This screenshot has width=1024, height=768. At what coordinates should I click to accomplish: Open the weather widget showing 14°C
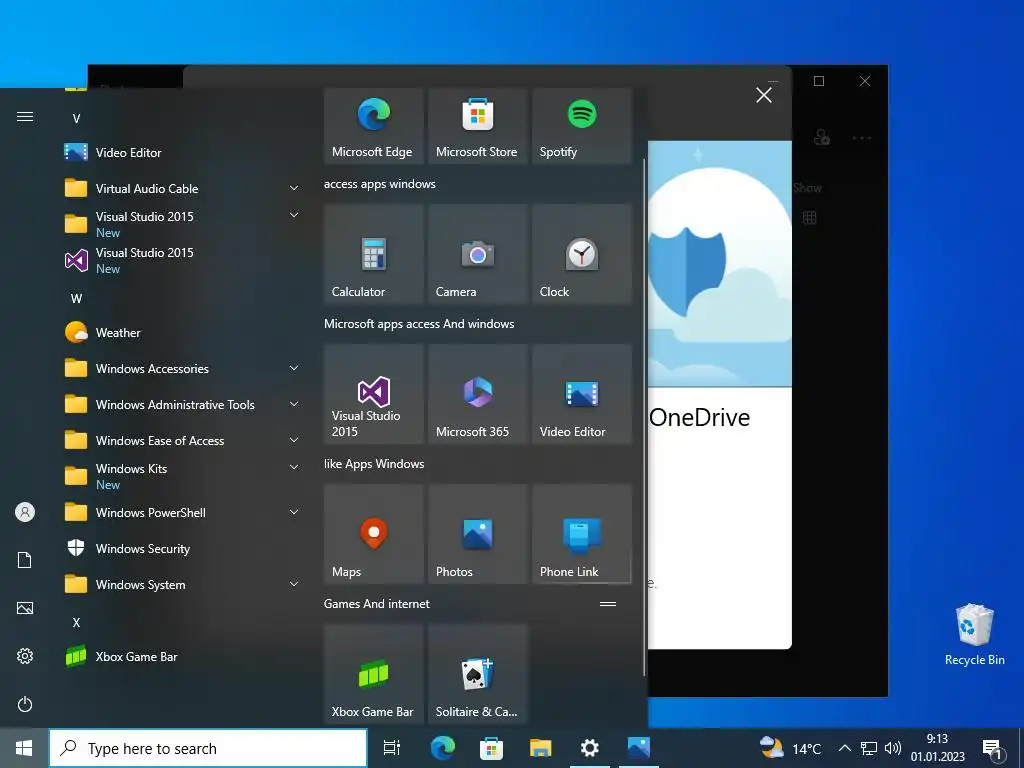791,748
